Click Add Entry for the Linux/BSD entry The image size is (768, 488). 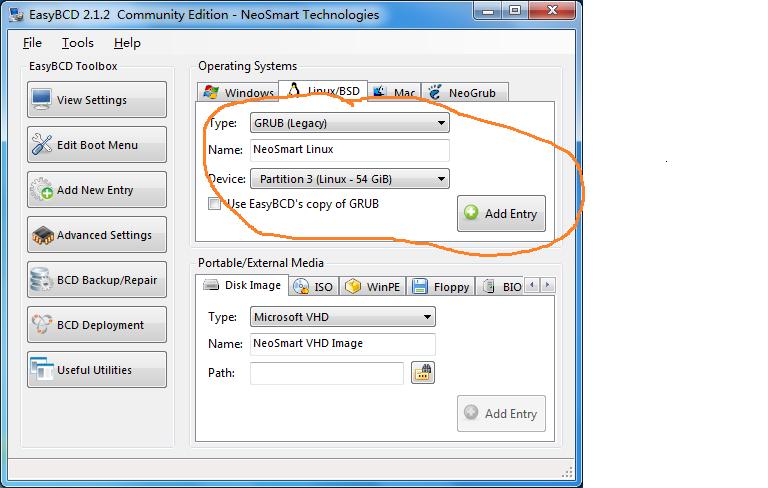(x=501, y=214)
